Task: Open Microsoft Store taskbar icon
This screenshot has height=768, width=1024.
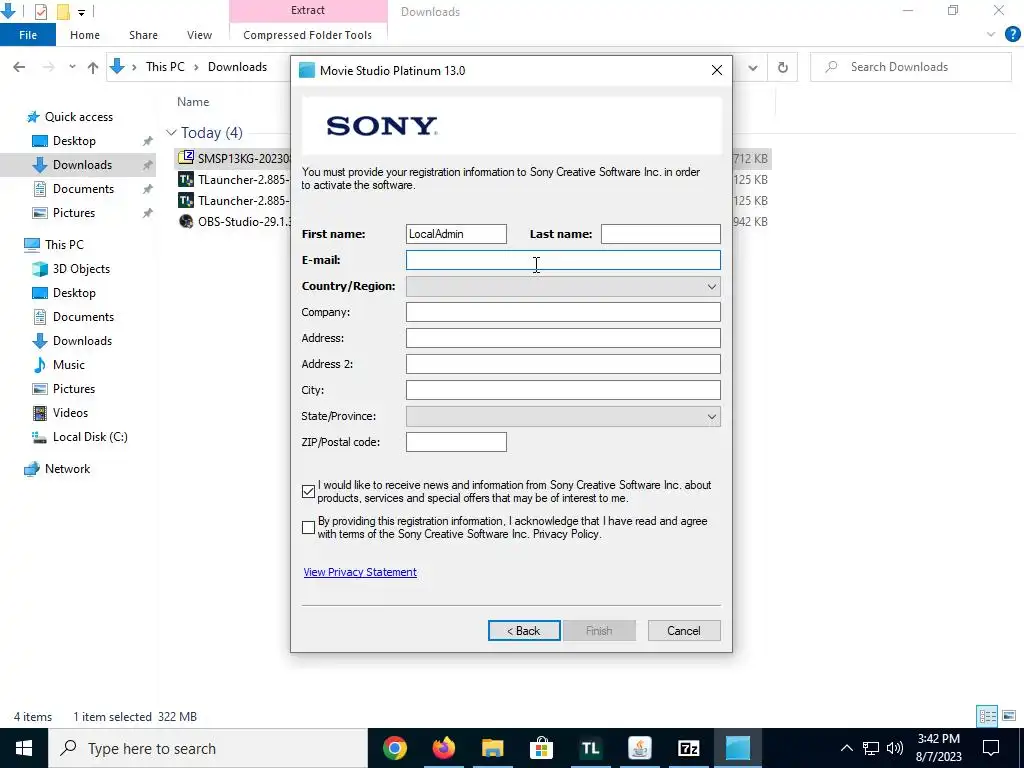Action: (541, 748)
